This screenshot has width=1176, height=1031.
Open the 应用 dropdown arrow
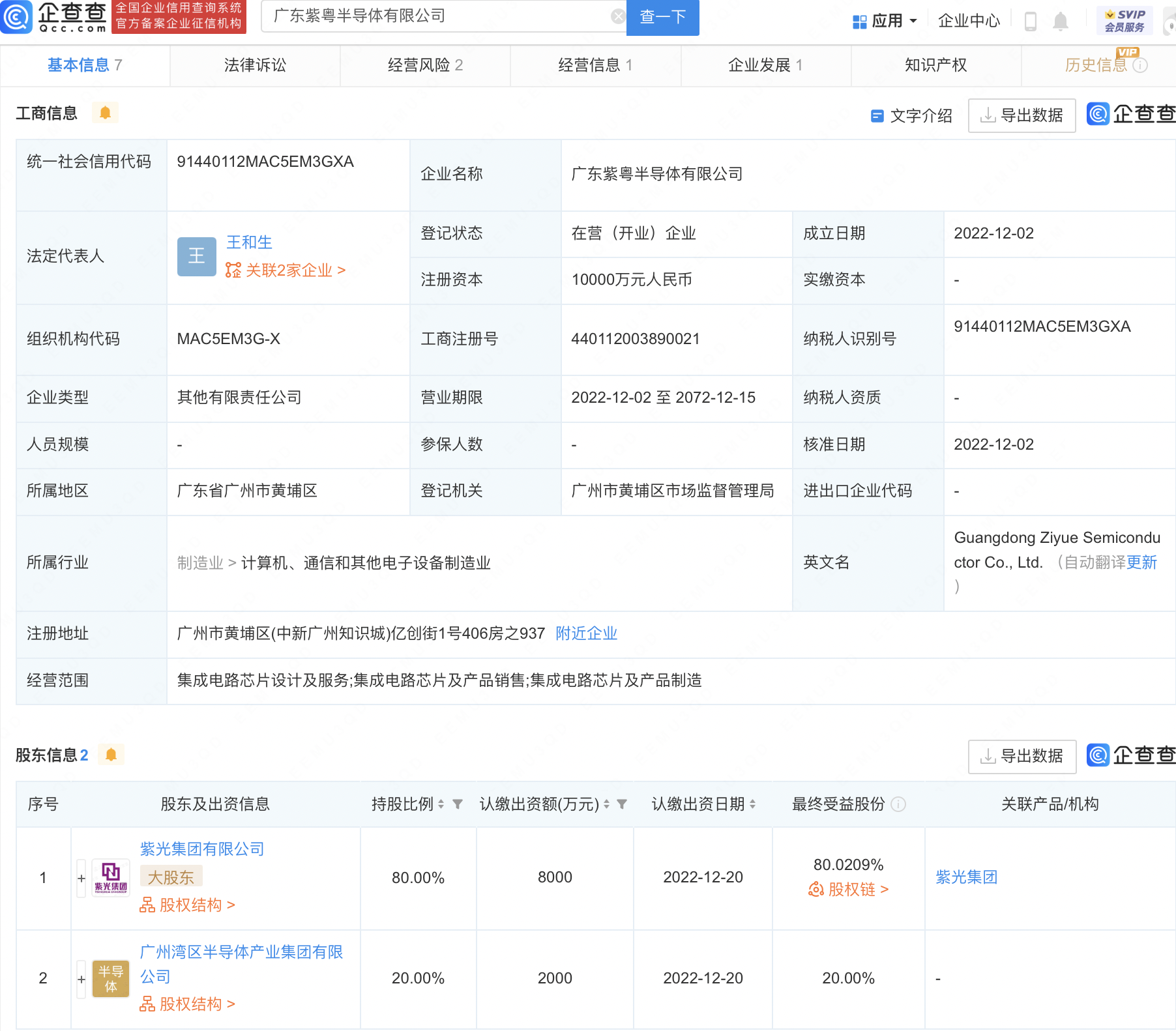coord(913,22)
